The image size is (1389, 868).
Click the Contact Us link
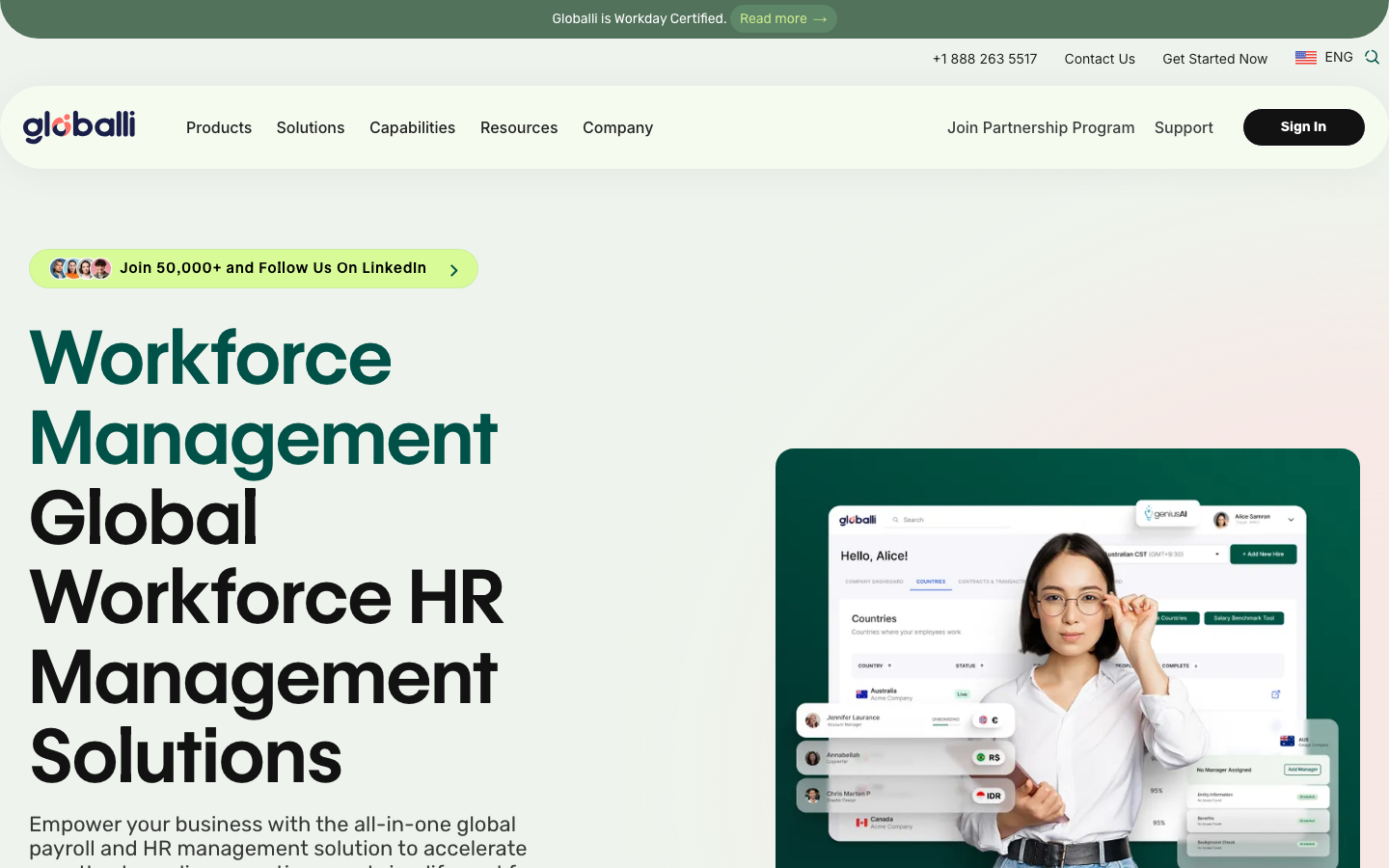pyautogui.click(x=1100, y=59)
